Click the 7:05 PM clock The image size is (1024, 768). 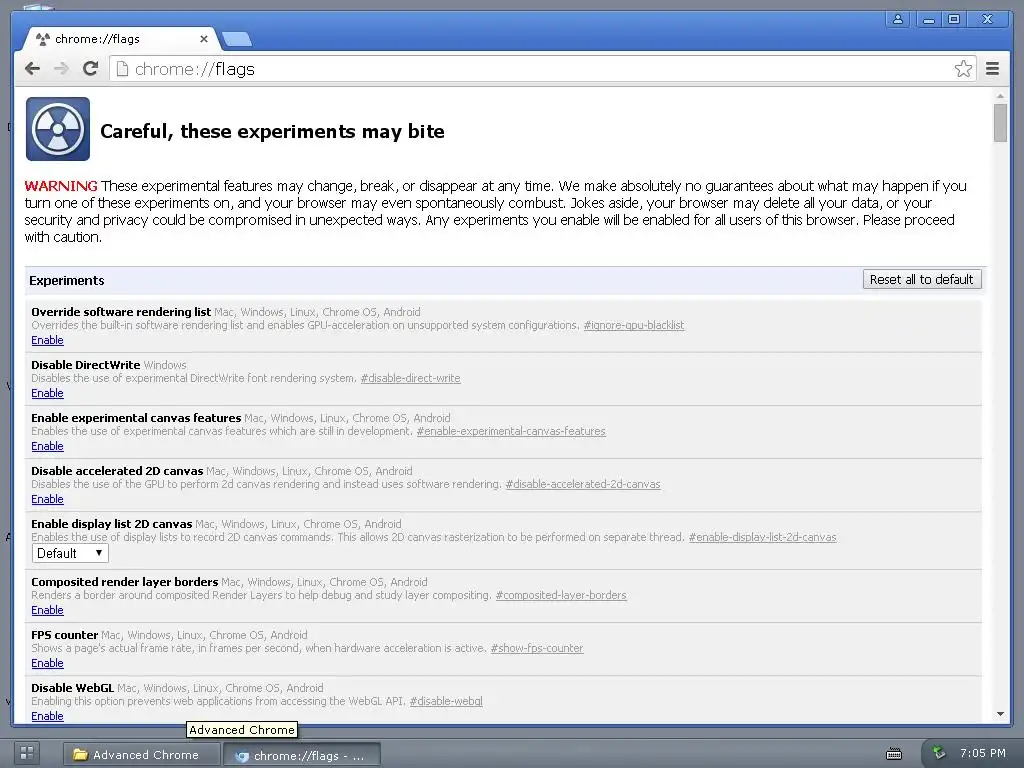point(982,753)
